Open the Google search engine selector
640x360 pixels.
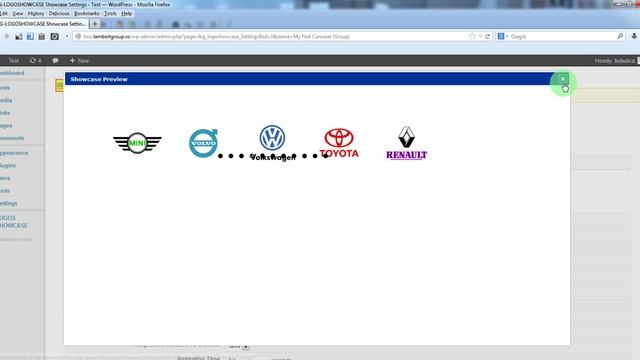(x=502, y=36)
